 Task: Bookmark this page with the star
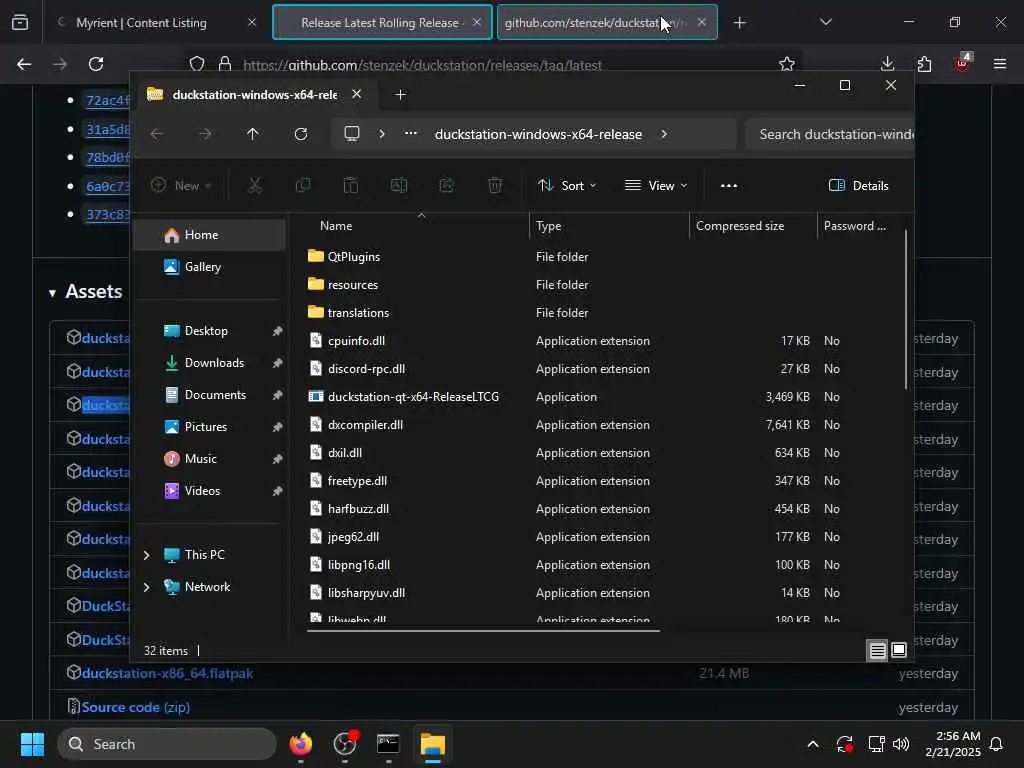click(x=787, y=64)
